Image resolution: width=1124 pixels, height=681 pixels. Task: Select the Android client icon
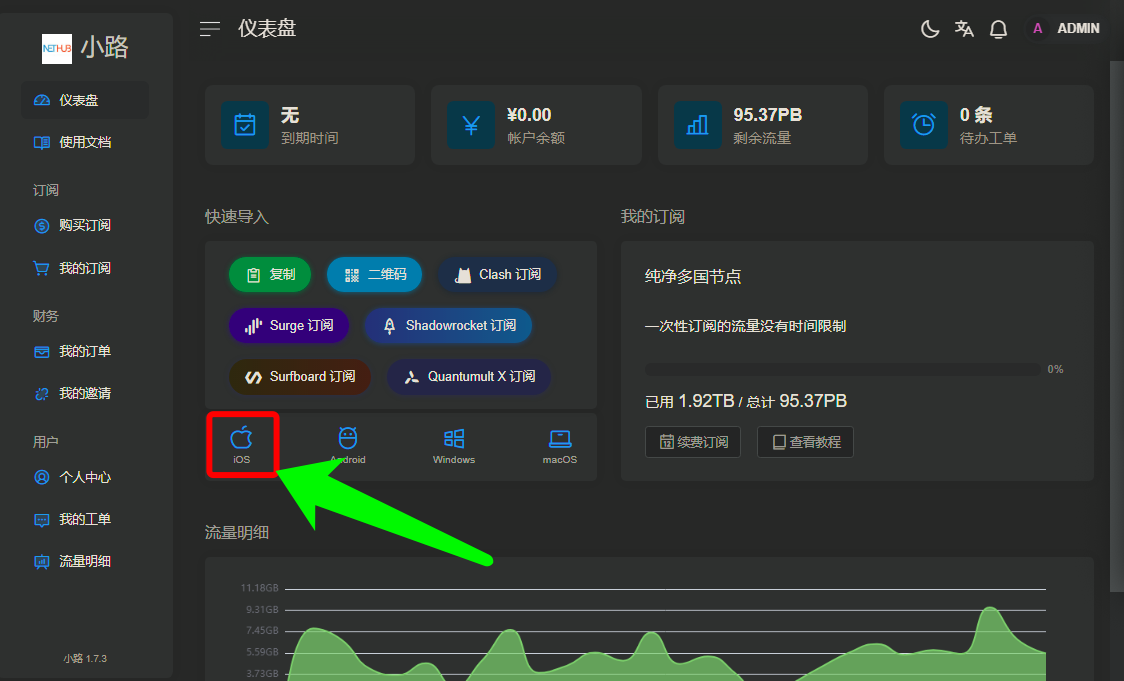(348, 445)
